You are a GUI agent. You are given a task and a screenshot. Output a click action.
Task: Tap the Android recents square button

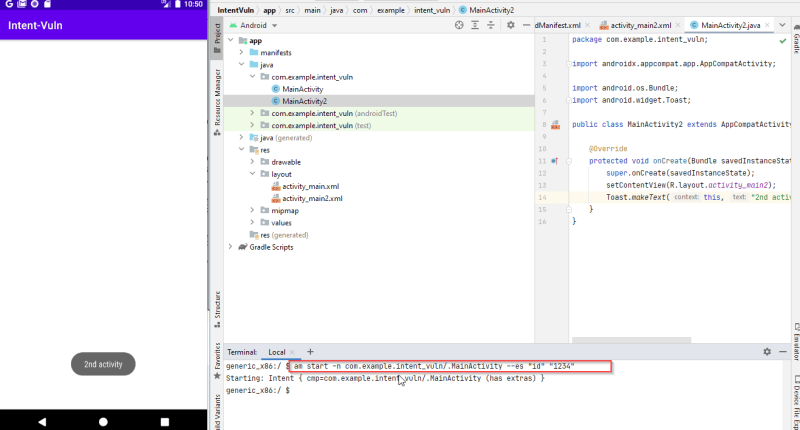pos(164,421)
